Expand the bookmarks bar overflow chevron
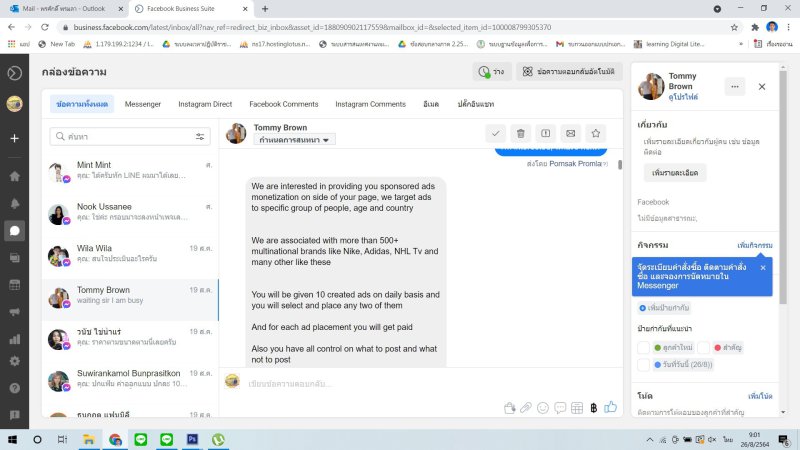Image resolution: width=800 pixels, height=450 pixels. coord(741,44)
